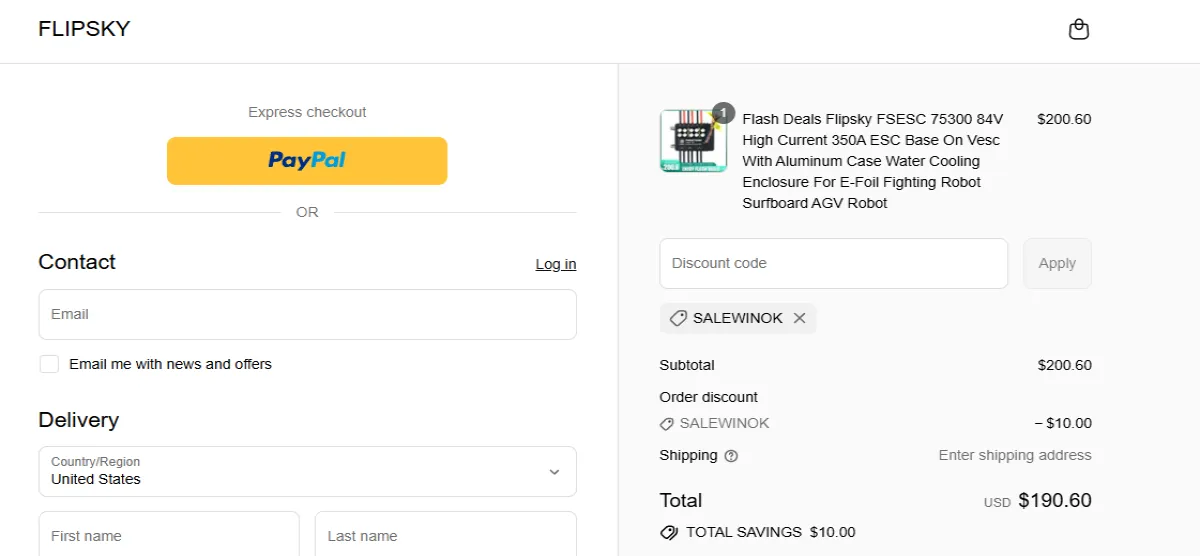Viewport: 1200px width, 556px height.
Task: Click into the Last name field
Action: [445, 534]
